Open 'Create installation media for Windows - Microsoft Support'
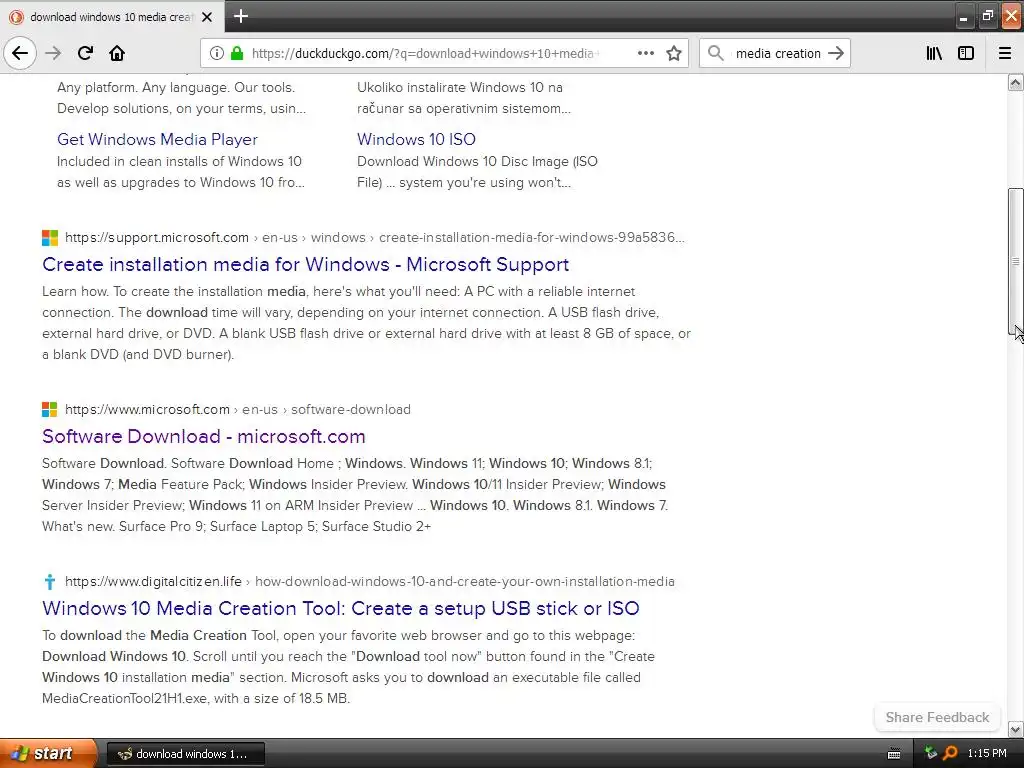The height and width of the screenshot is (768, 1024). click(305, 264)
